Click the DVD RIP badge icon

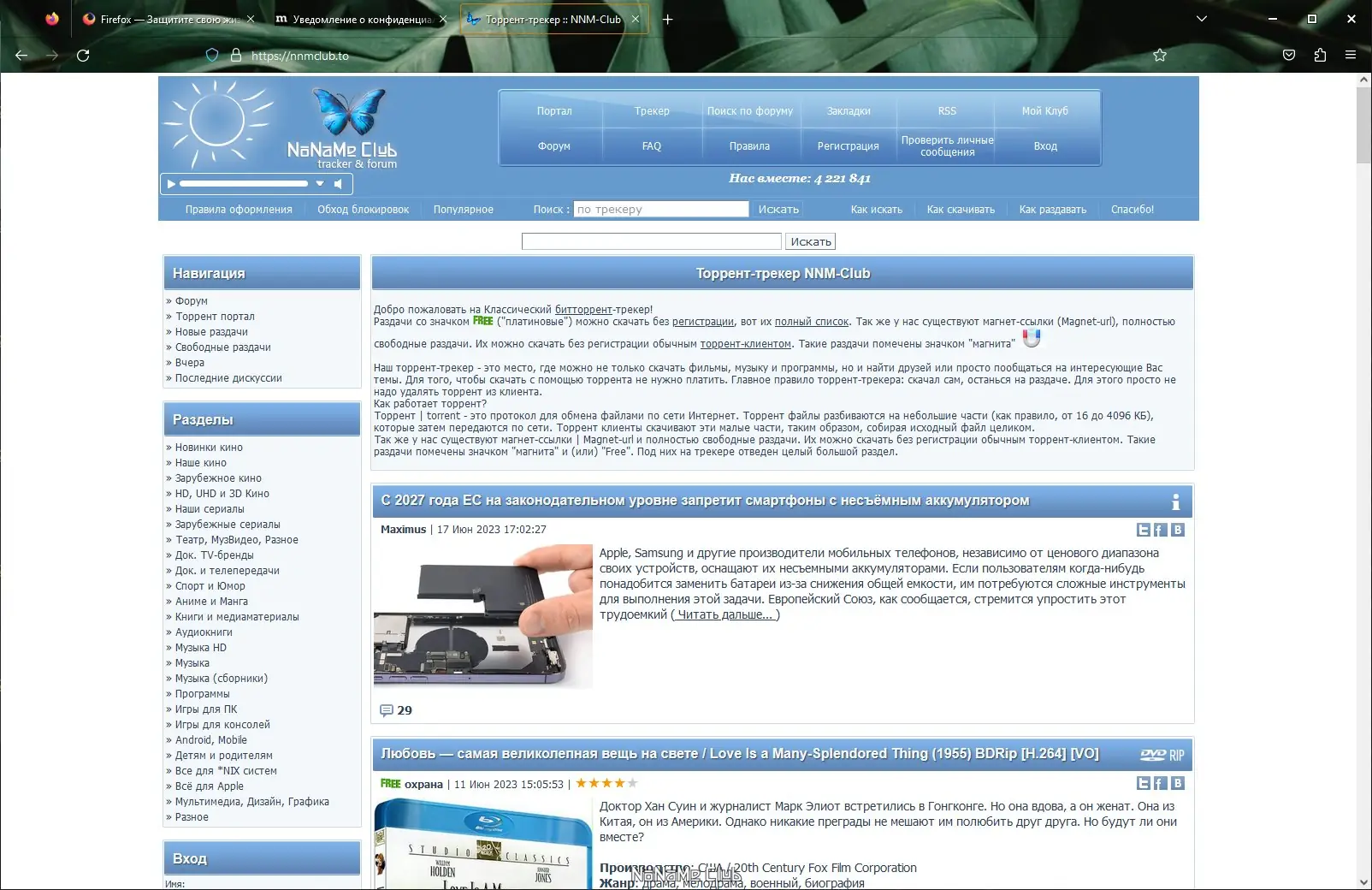(x=1162, y=755)
